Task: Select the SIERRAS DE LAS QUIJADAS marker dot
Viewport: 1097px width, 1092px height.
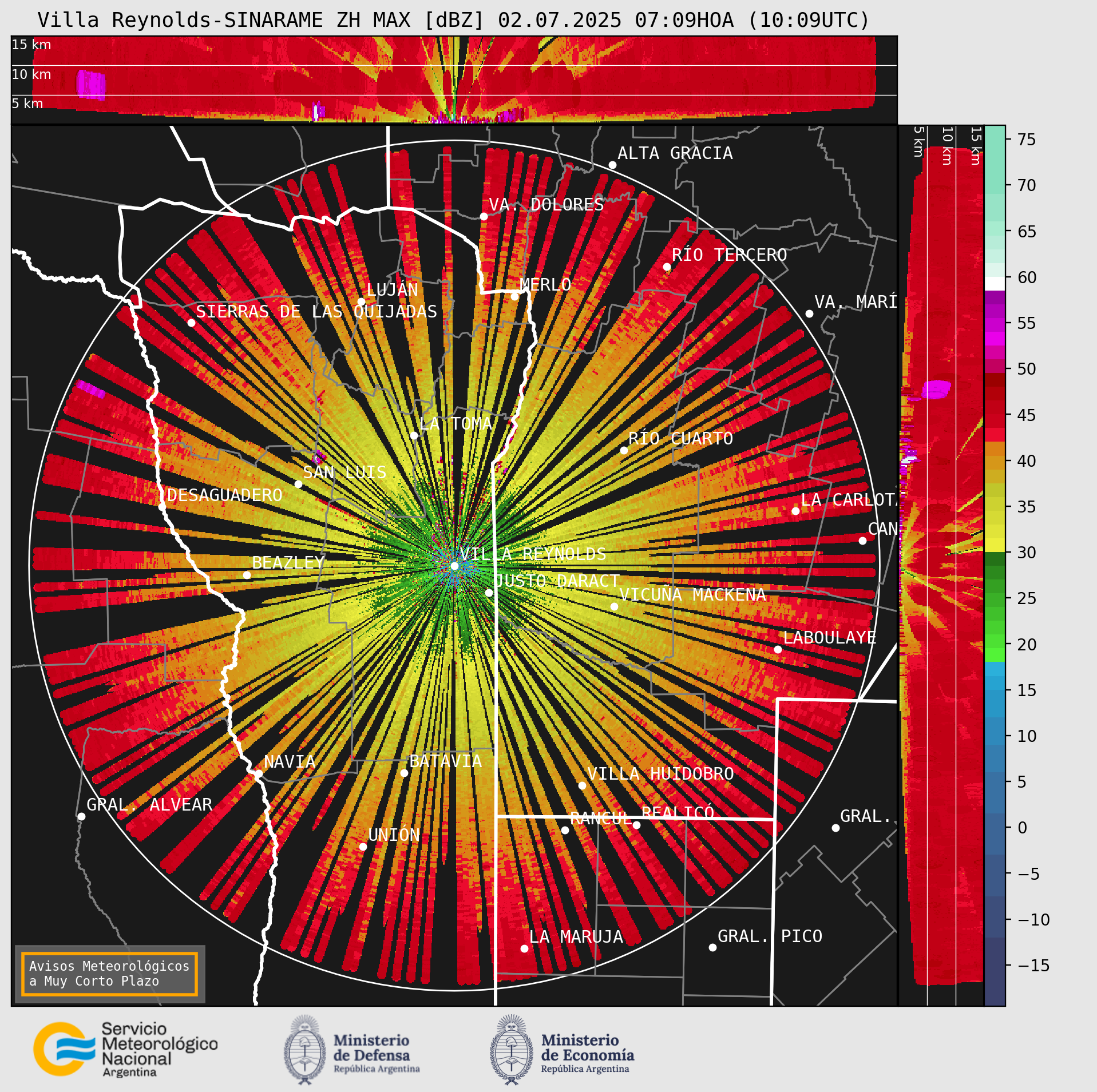Action: coord(191,323)
